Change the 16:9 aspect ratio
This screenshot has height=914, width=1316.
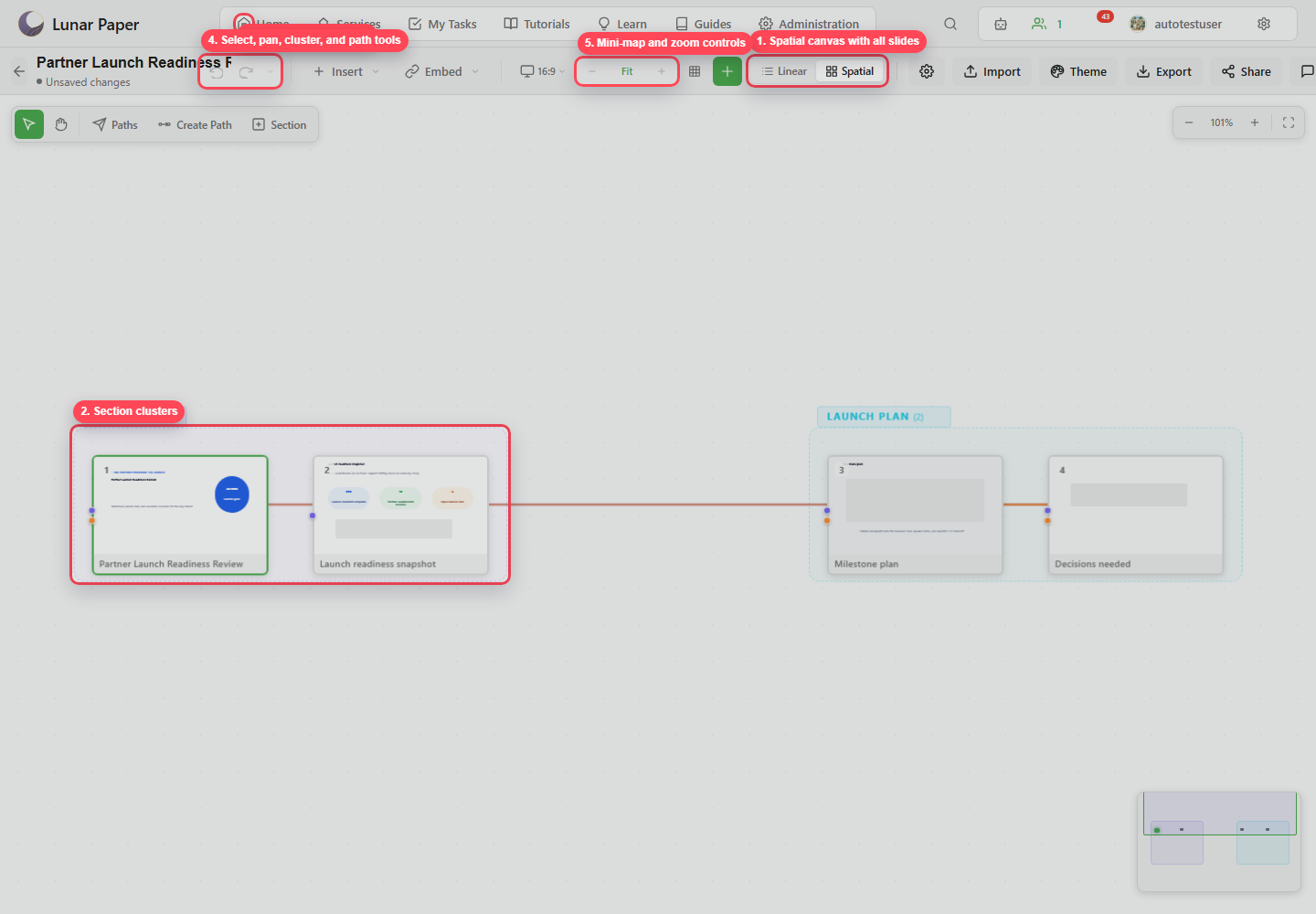[x=543, y=71]
